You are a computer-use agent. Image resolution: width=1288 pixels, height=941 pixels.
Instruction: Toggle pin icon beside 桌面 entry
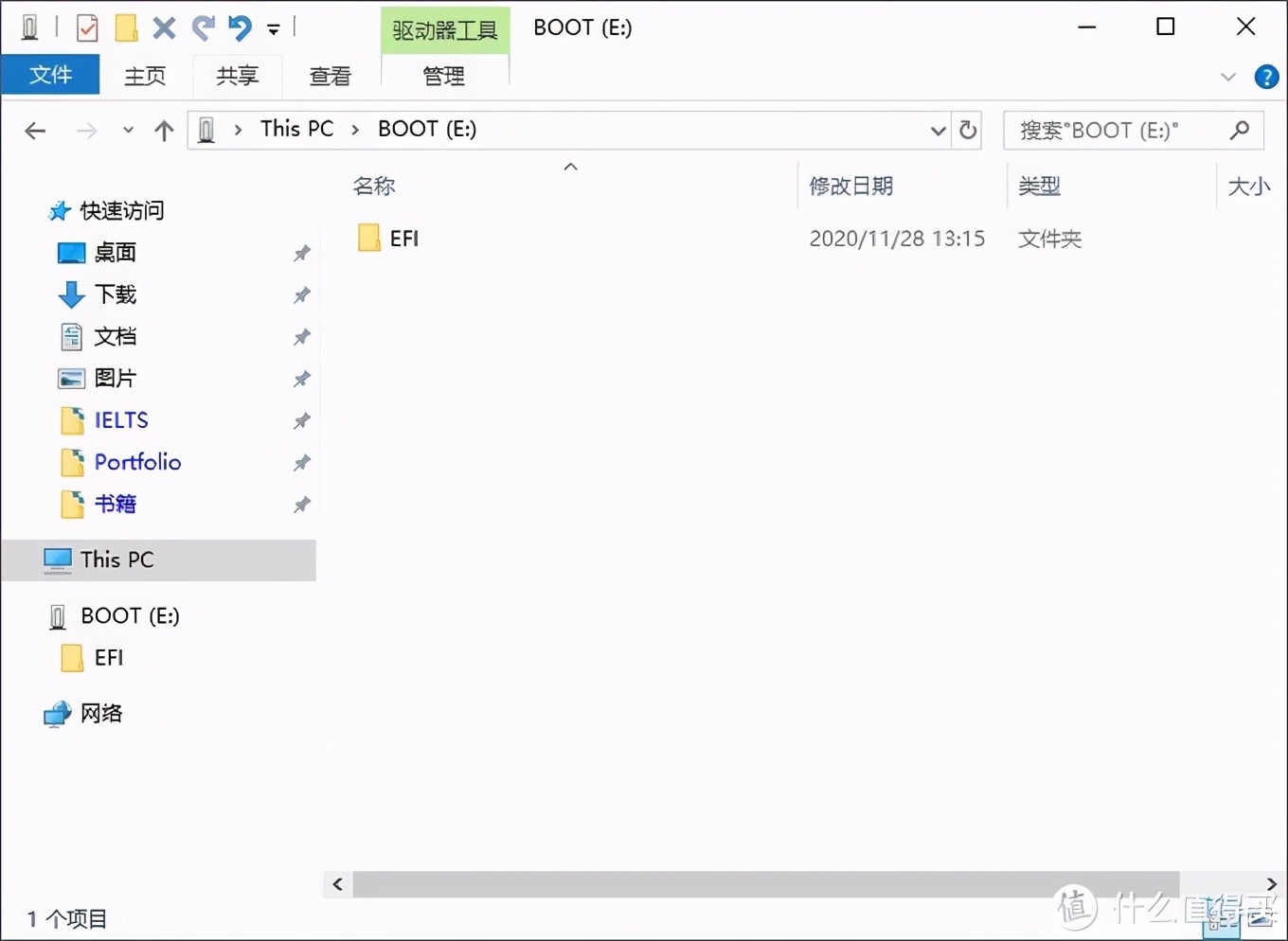[x=301, y=253]
